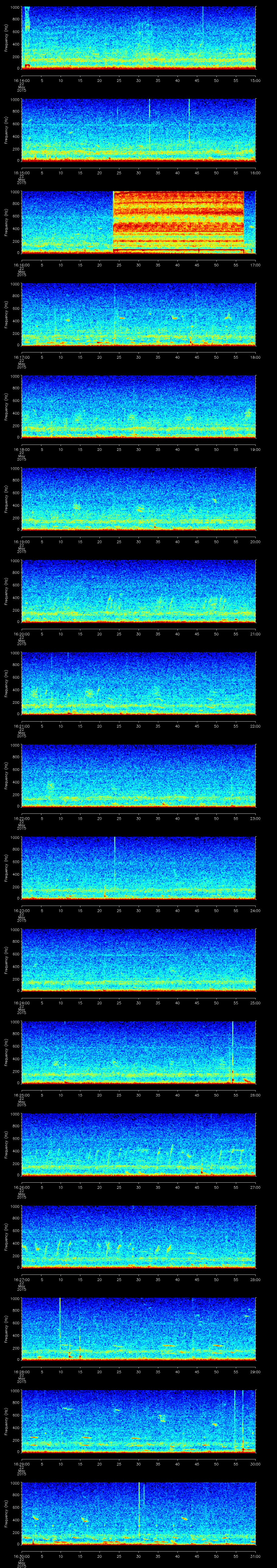Click the spectrogram panel starting at 16:29:00
The image size is (277, 1568).
pos(139,1421)
